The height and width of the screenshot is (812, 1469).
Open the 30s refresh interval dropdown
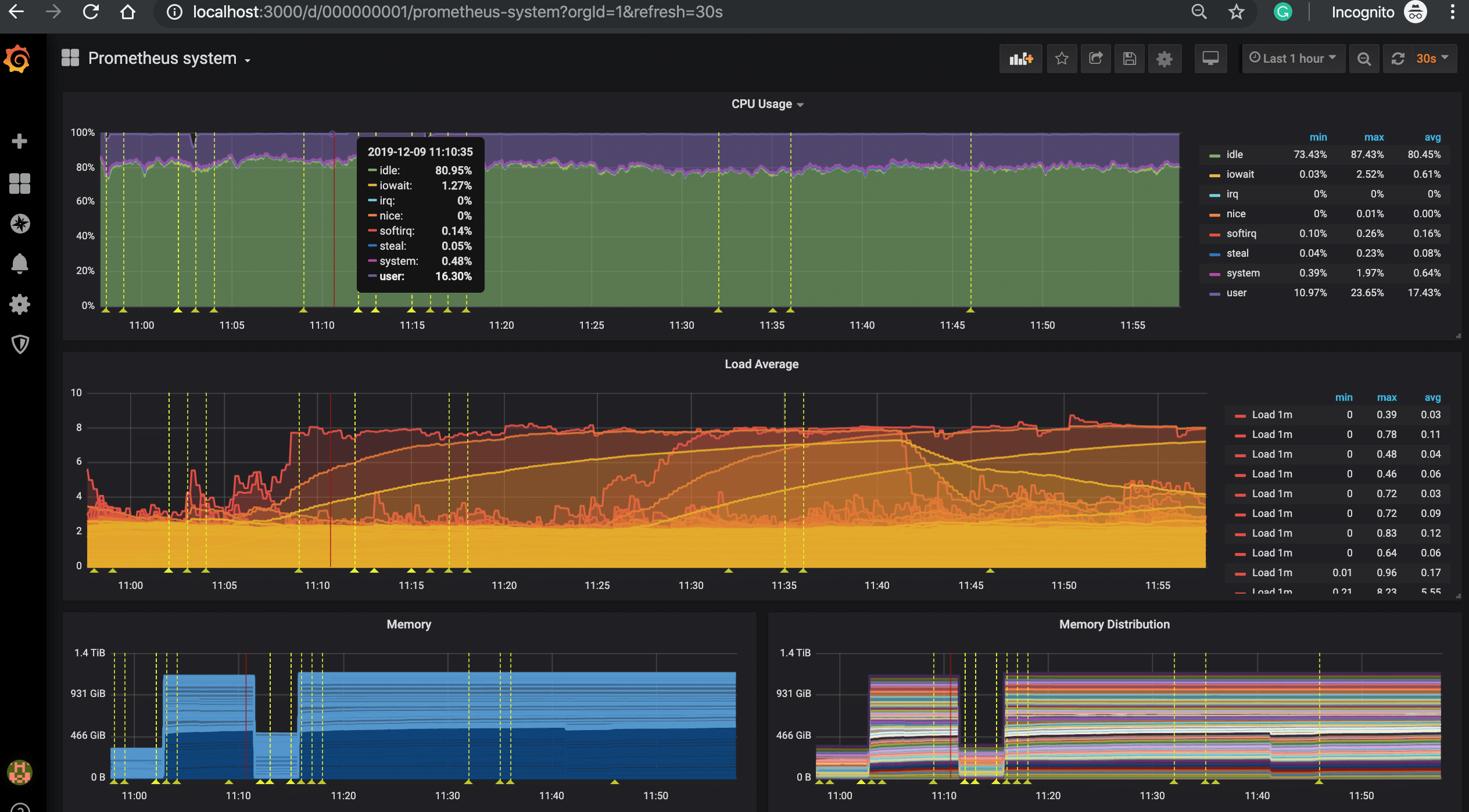click(1429, 58)
